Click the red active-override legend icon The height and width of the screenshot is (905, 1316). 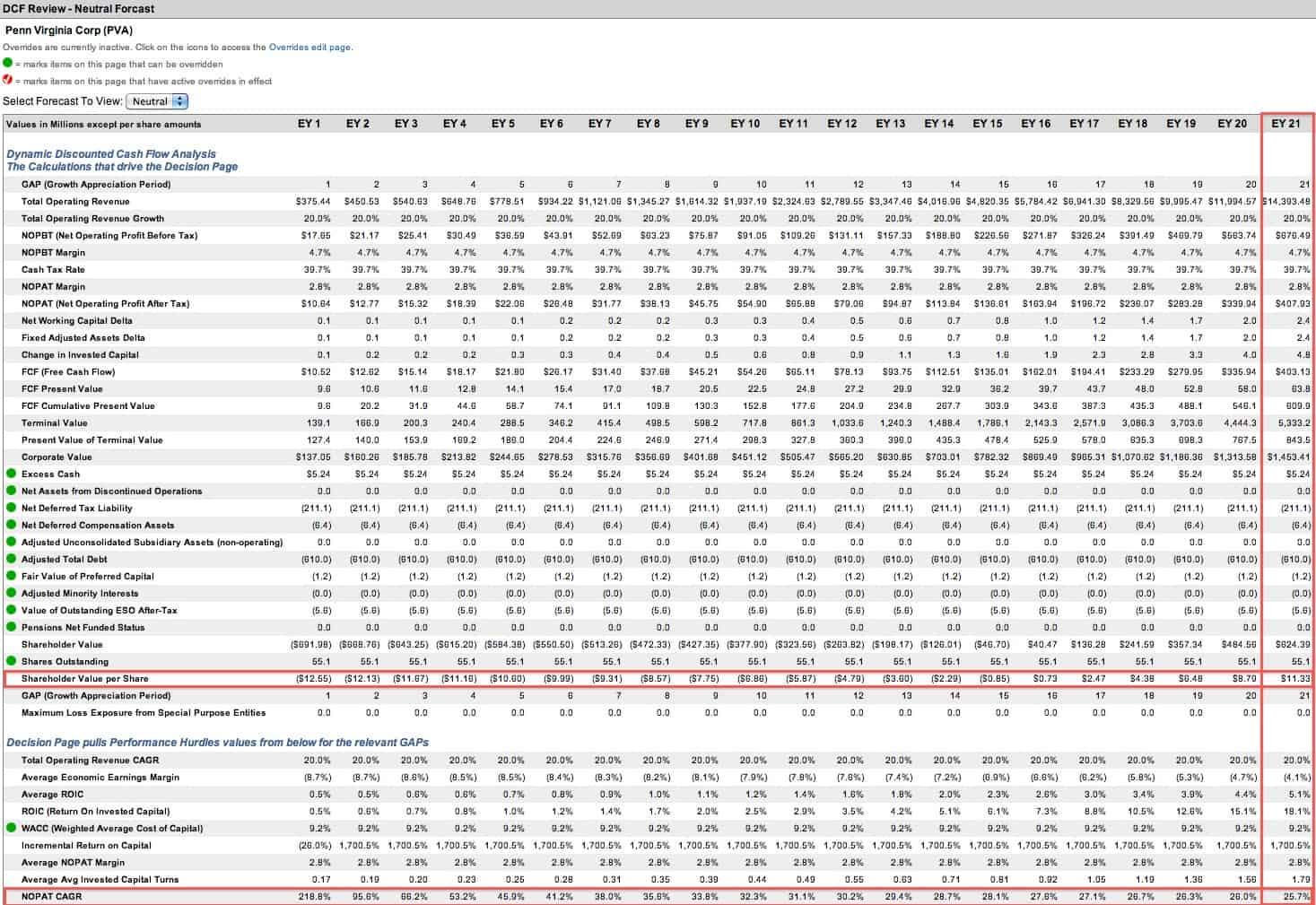[x=8, y=81]
